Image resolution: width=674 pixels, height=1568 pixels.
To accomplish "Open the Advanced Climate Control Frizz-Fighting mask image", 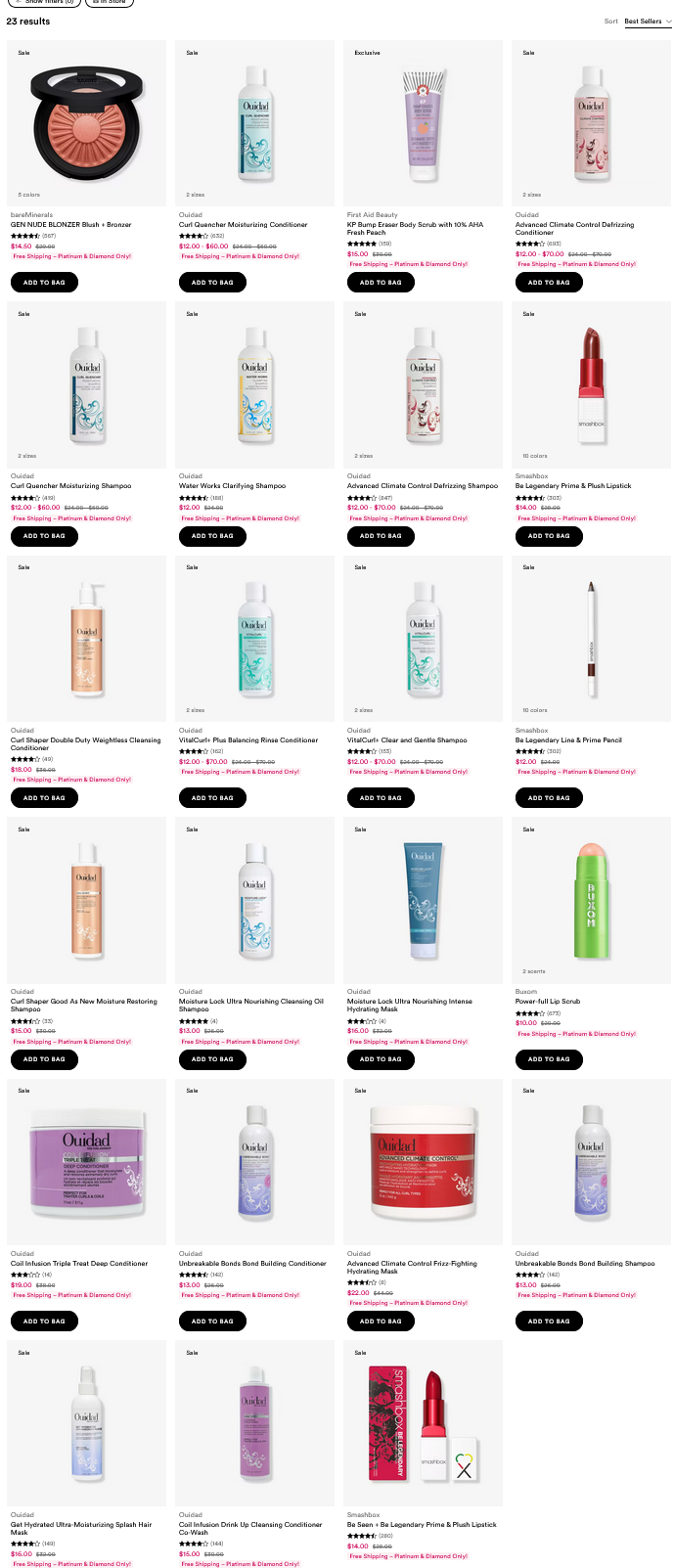I will click(x=424, y=1162).
